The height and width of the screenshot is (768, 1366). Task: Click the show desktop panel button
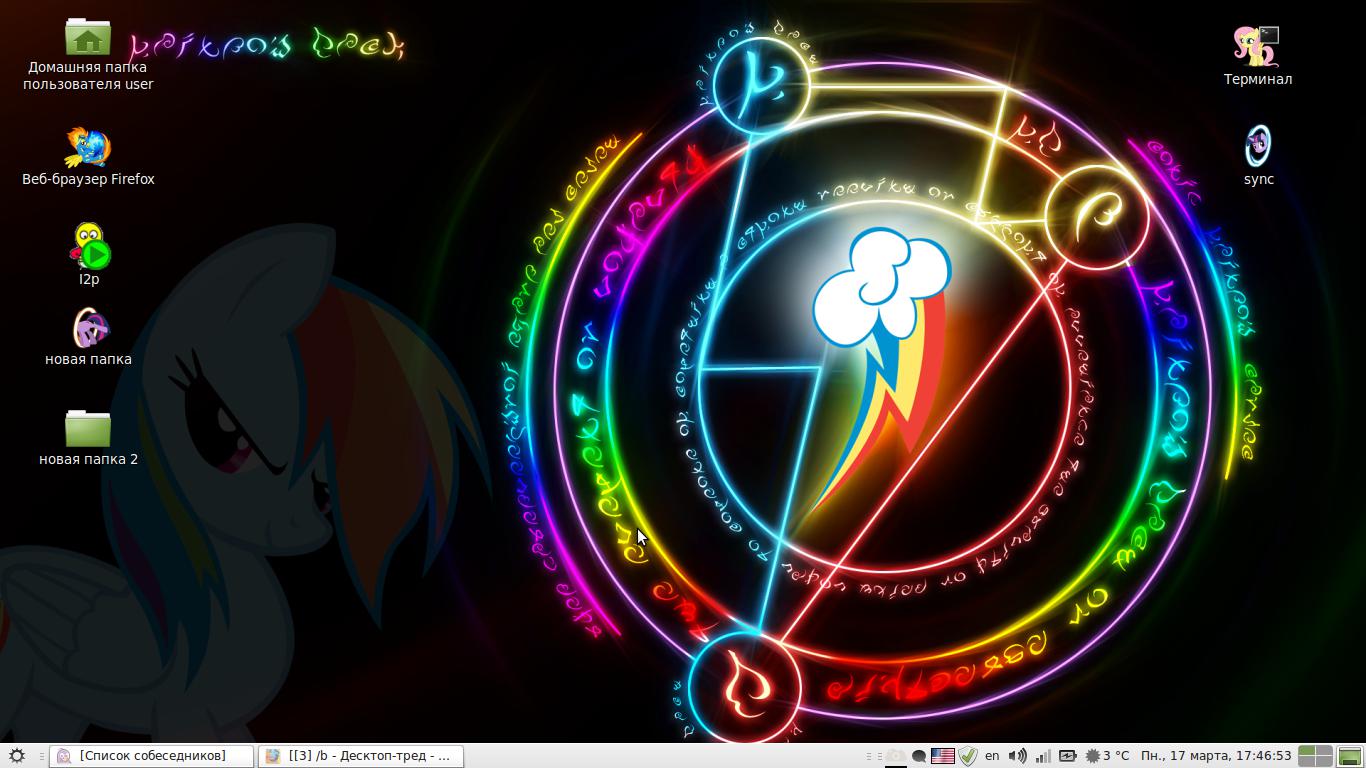click(x=1350, y=756)
